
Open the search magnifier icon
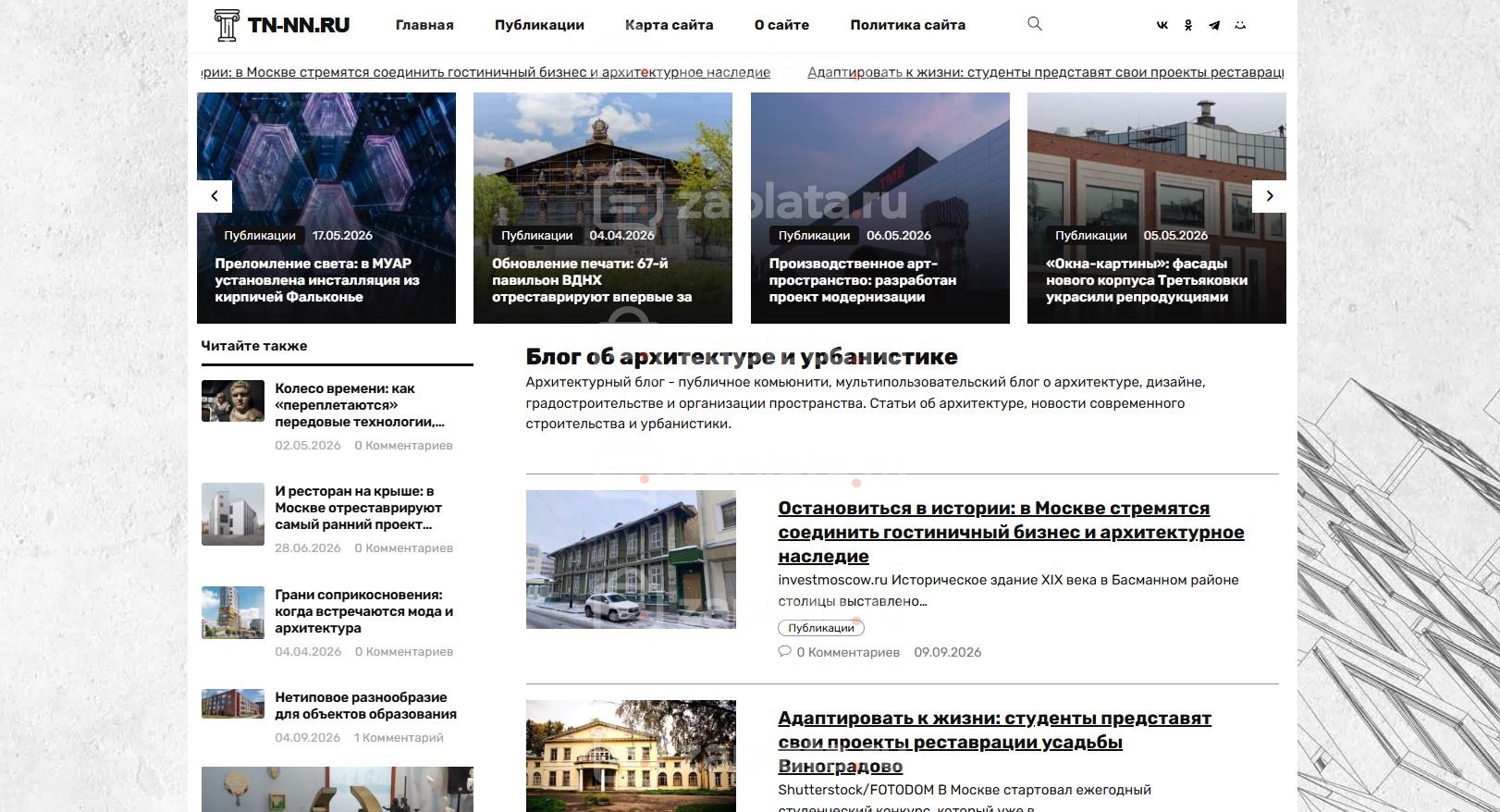[1035, 24]
